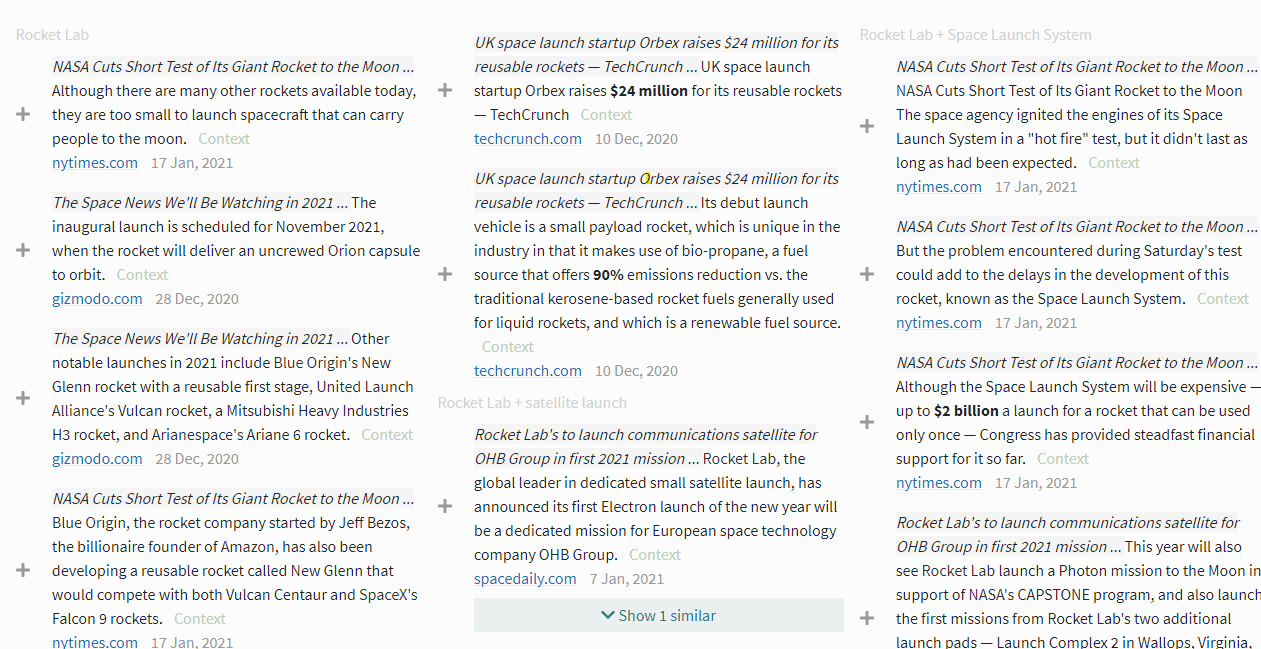Open Context for 'uncrewed Orion capsule' snippet
Viewport: 1261px width, 649px height.
coord(142,275)
